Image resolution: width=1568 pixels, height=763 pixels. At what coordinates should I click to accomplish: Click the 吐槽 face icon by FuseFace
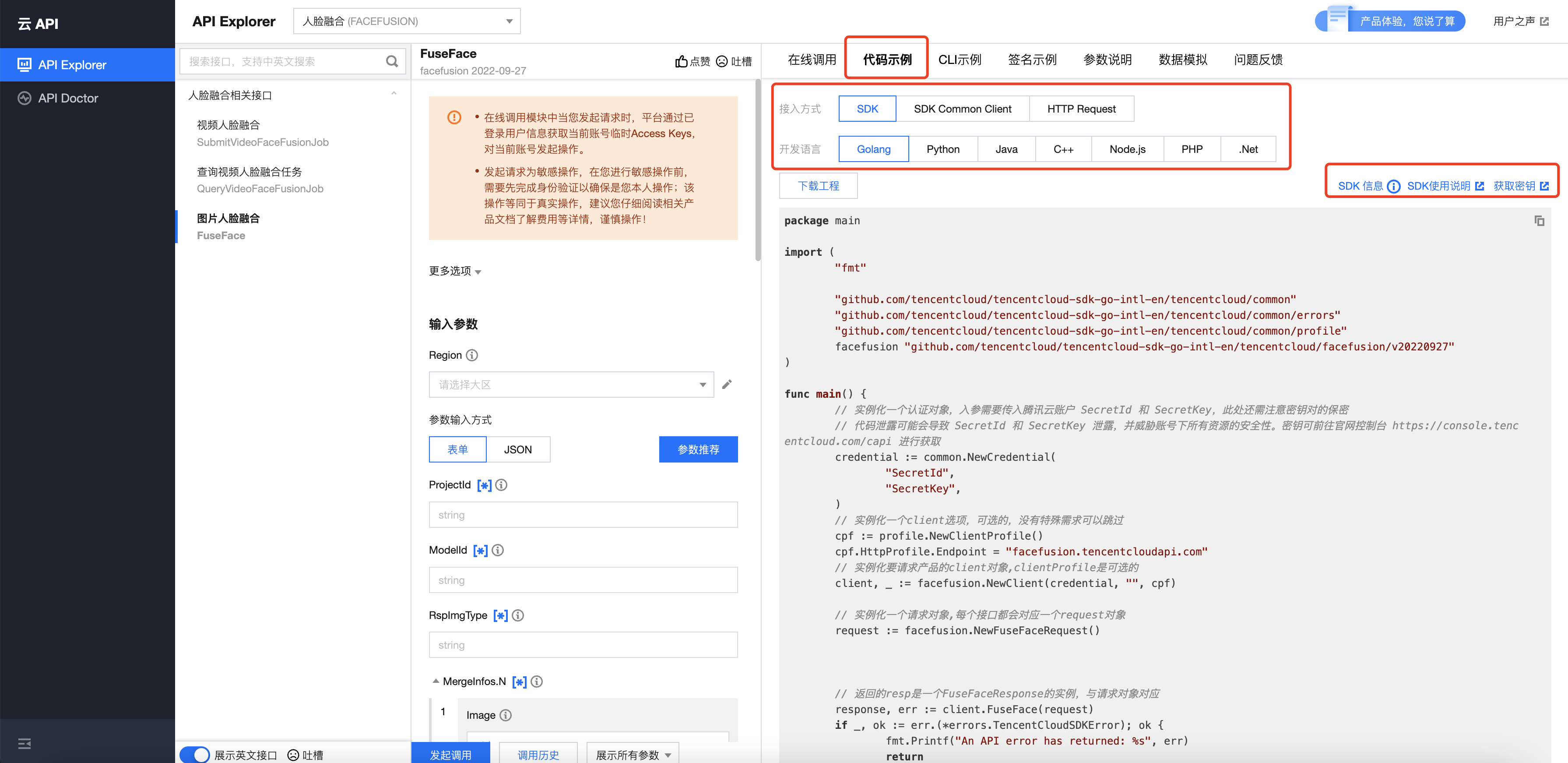(722, 61)
